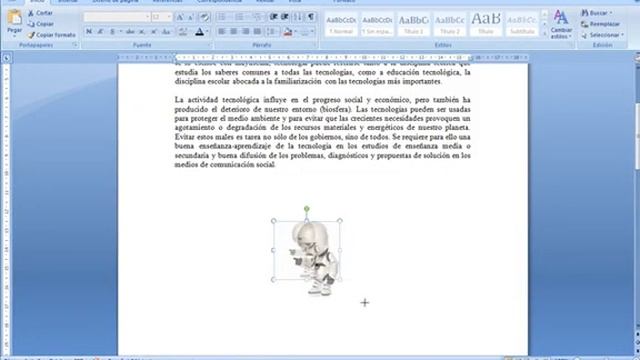Click the ruler tab selector box
Image resolution: width=640 pixels, height=360 pixels.
point(6,58)
